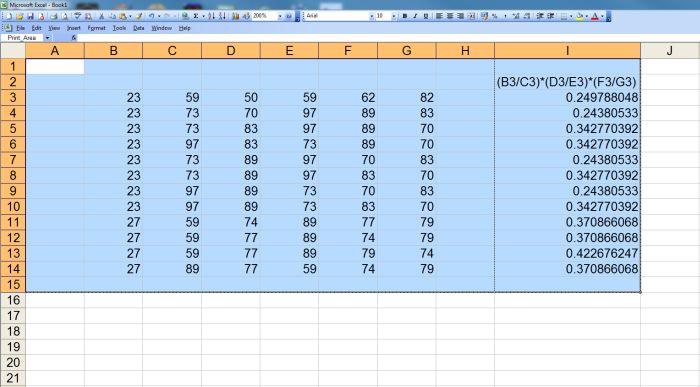Viewport: 700px width, 387px height.
Task: Open the Data menu
Action: 139,28
